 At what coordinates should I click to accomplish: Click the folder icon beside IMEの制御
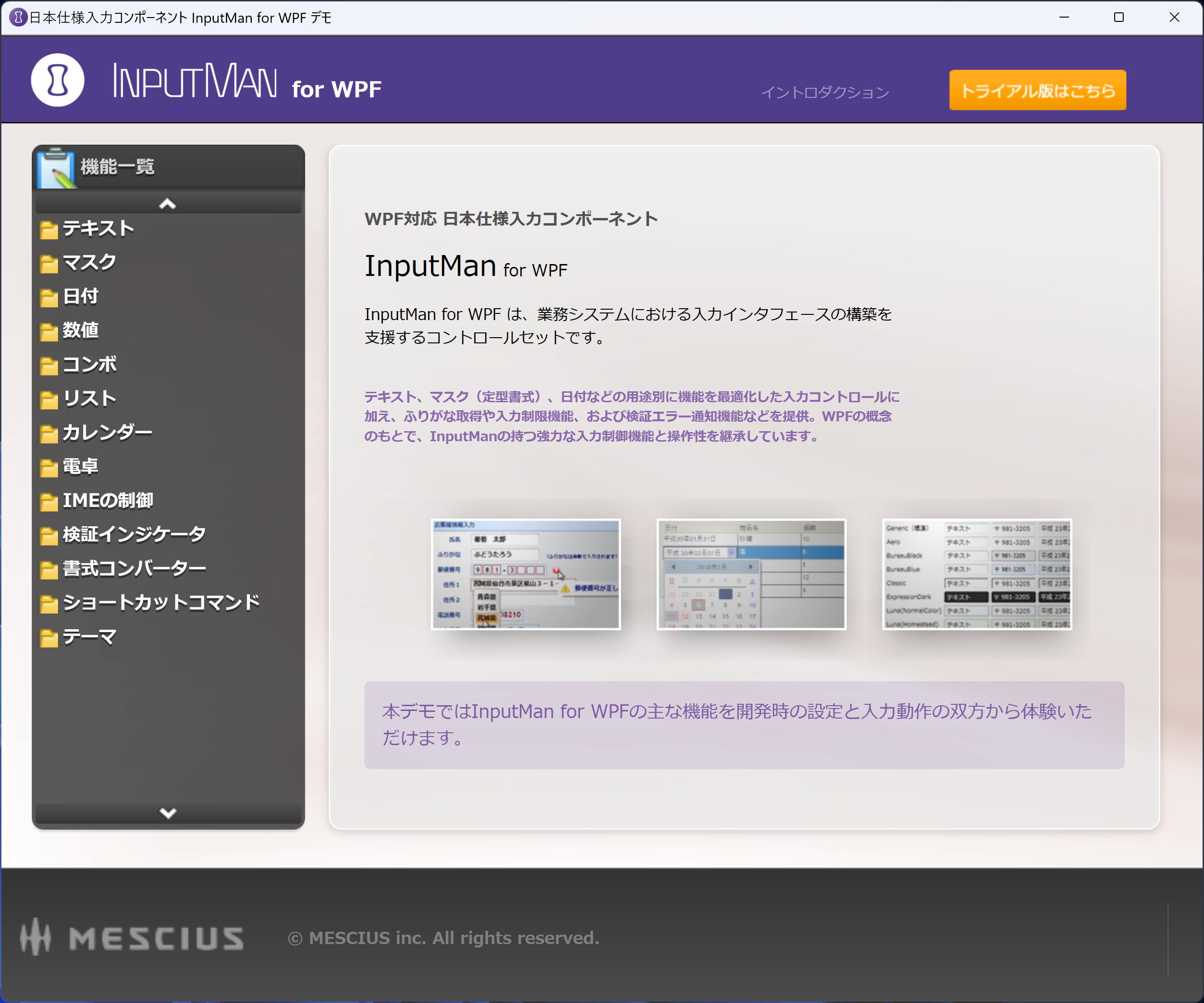[x=49, y=501]
